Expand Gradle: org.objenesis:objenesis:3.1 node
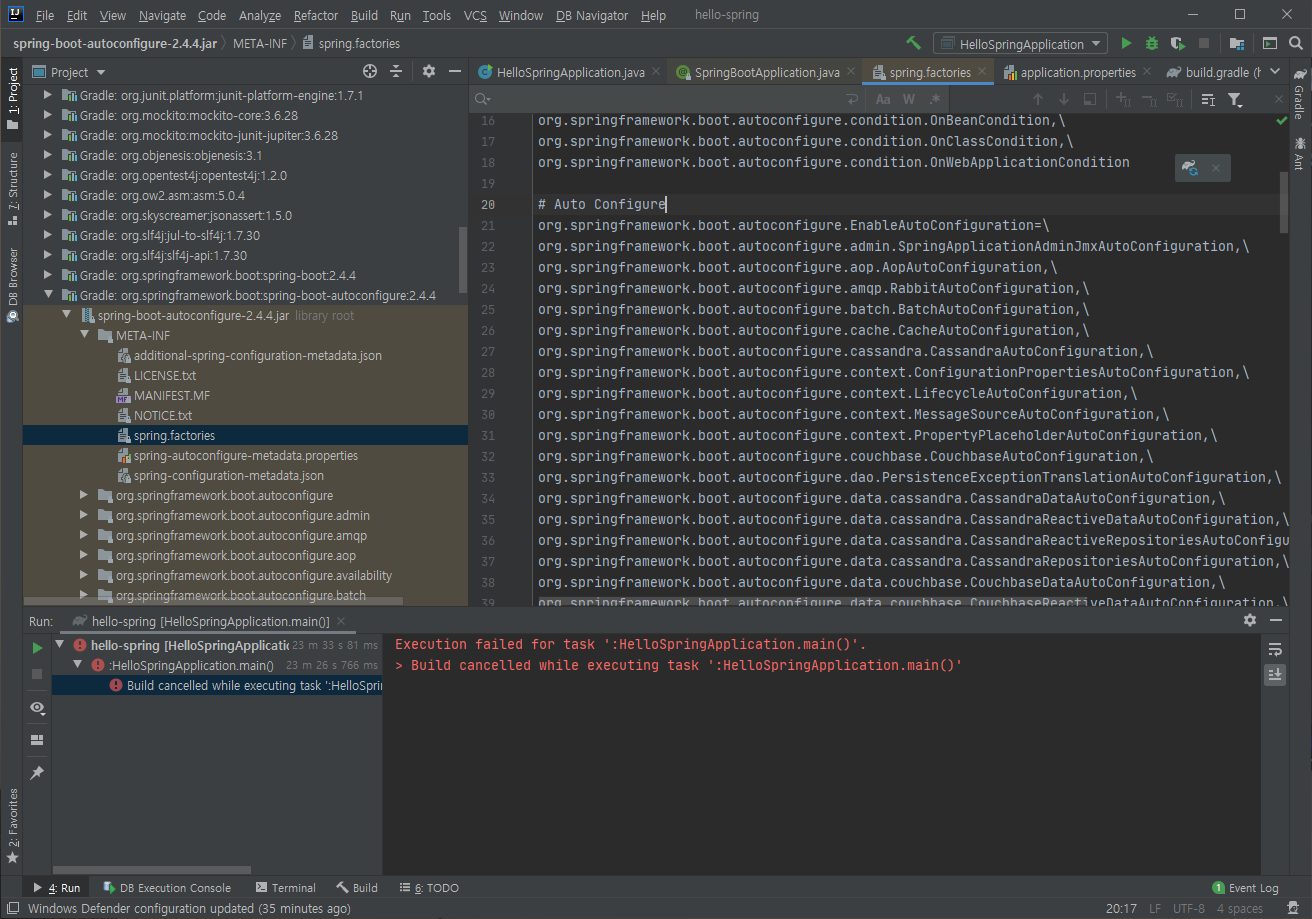 point(49,155)
